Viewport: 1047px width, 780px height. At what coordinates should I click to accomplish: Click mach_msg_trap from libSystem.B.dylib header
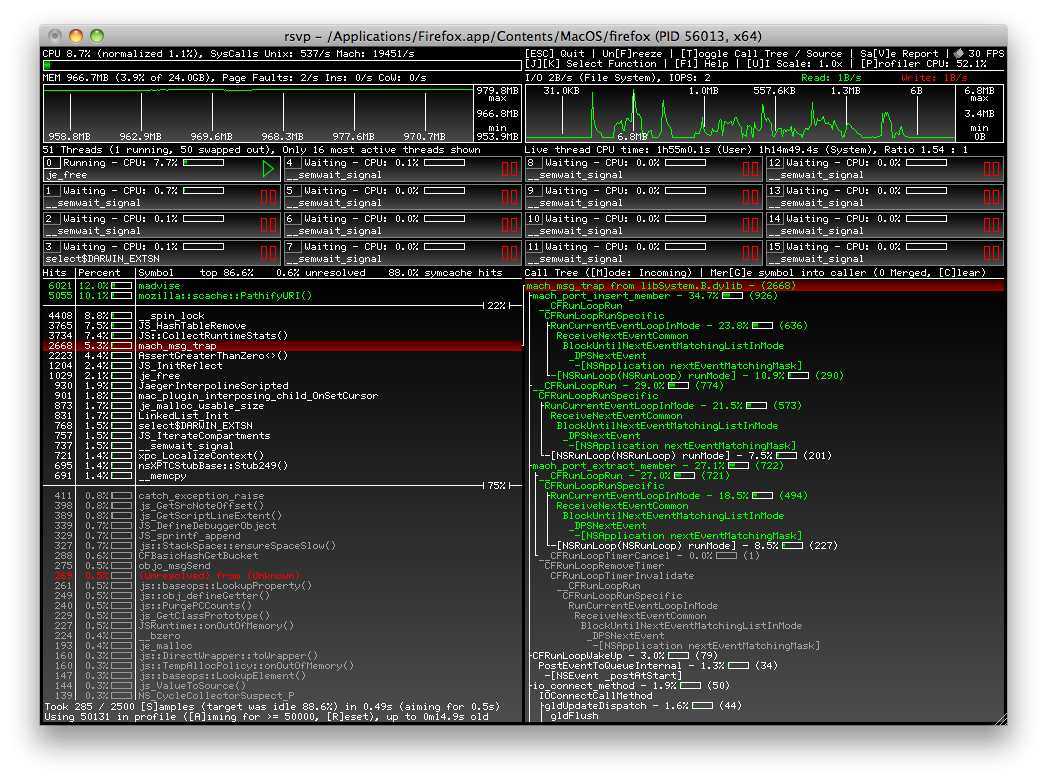(764, 286)
